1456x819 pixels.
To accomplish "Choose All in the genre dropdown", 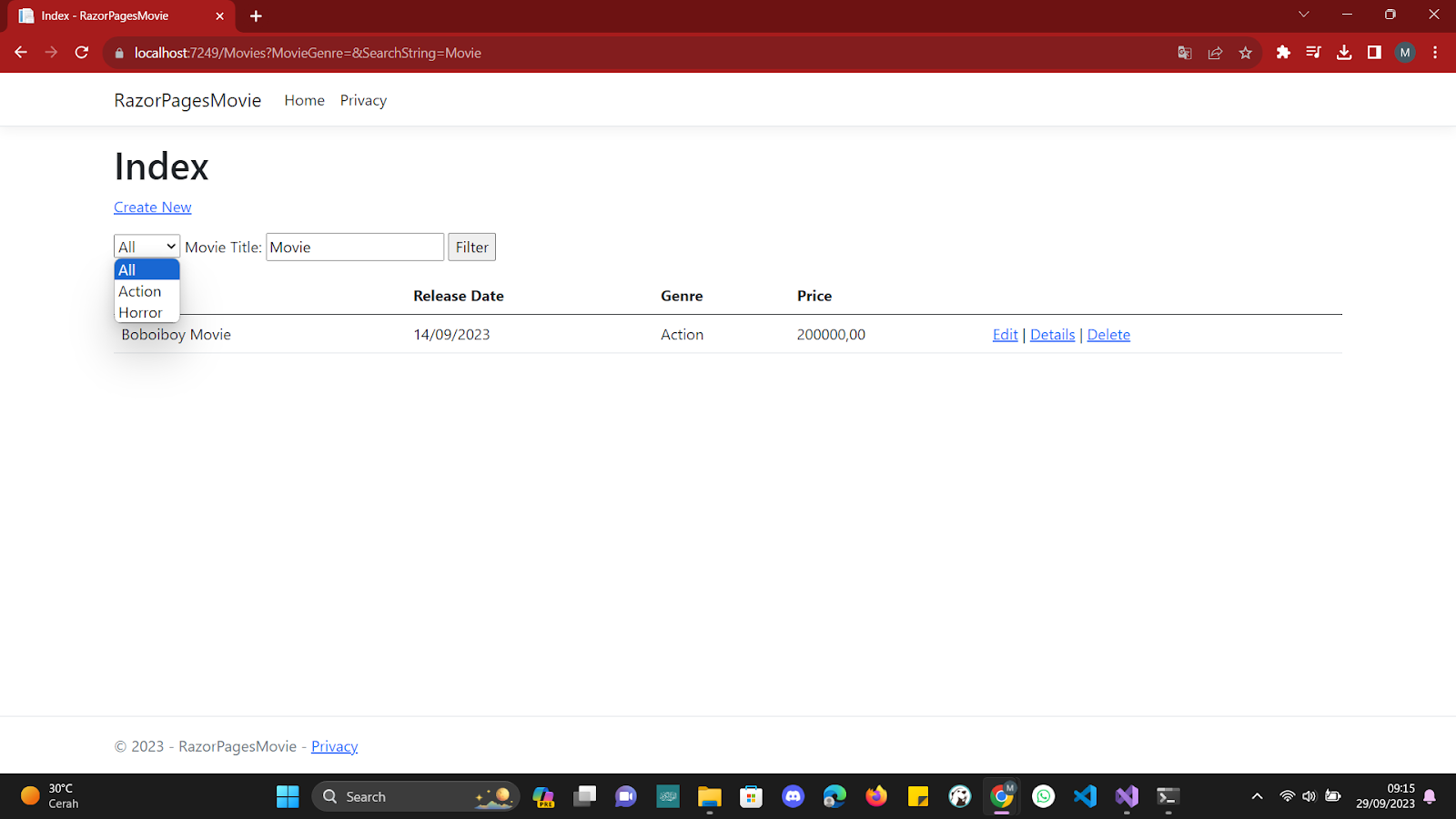I will pos(127,269).
